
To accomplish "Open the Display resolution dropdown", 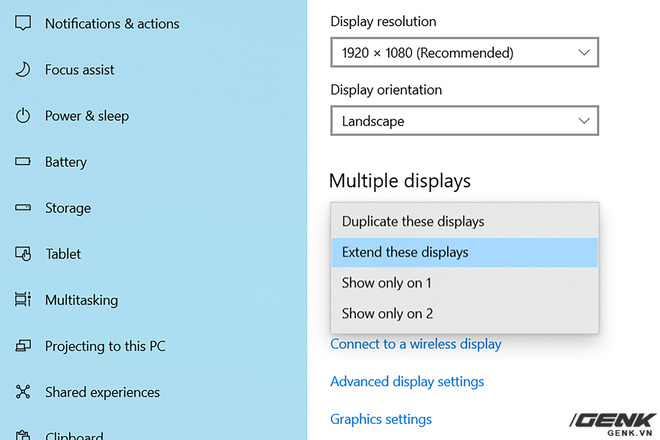I will click(464, 52).
